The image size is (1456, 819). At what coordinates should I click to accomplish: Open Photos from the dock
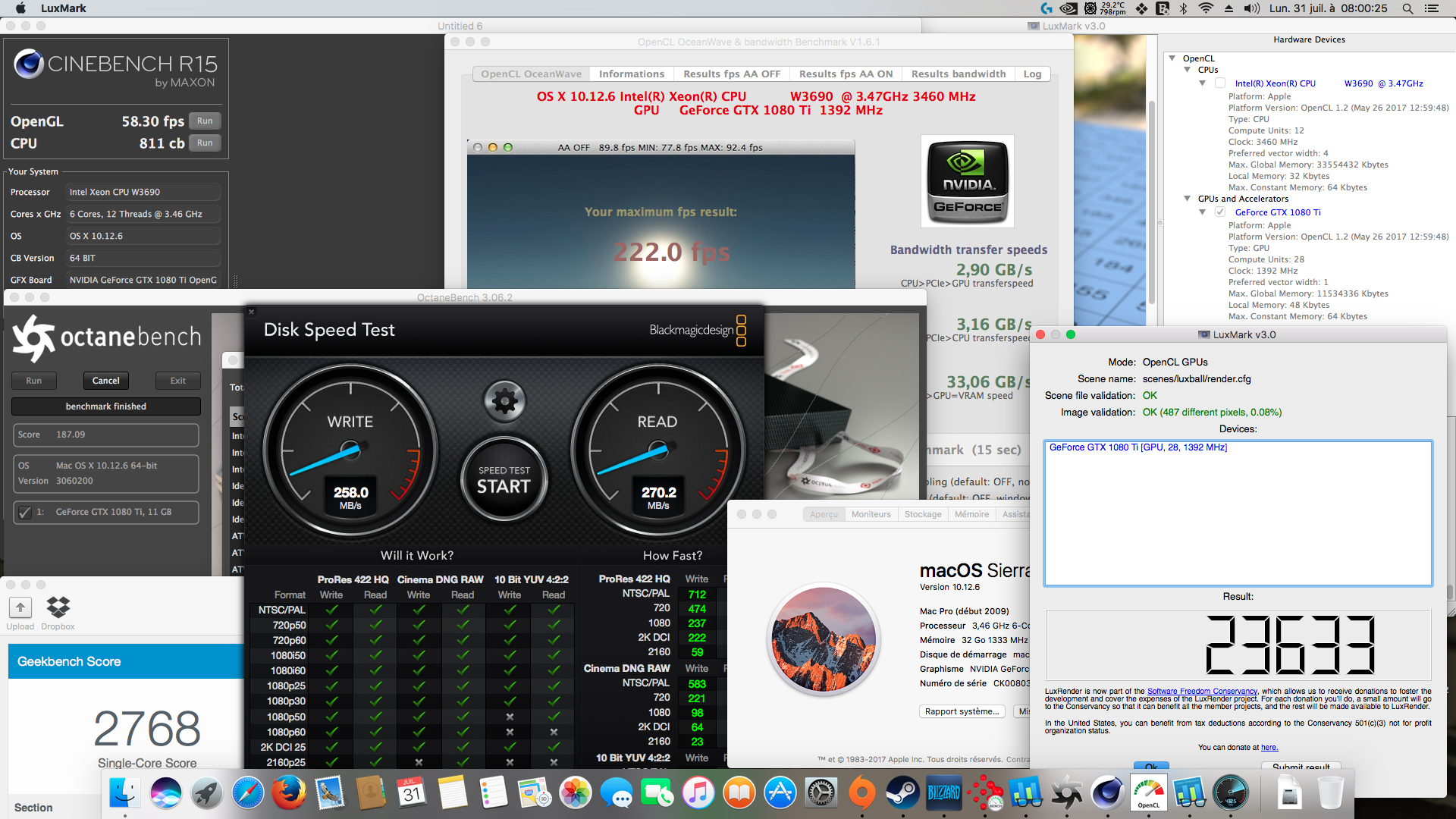point(576,793)
